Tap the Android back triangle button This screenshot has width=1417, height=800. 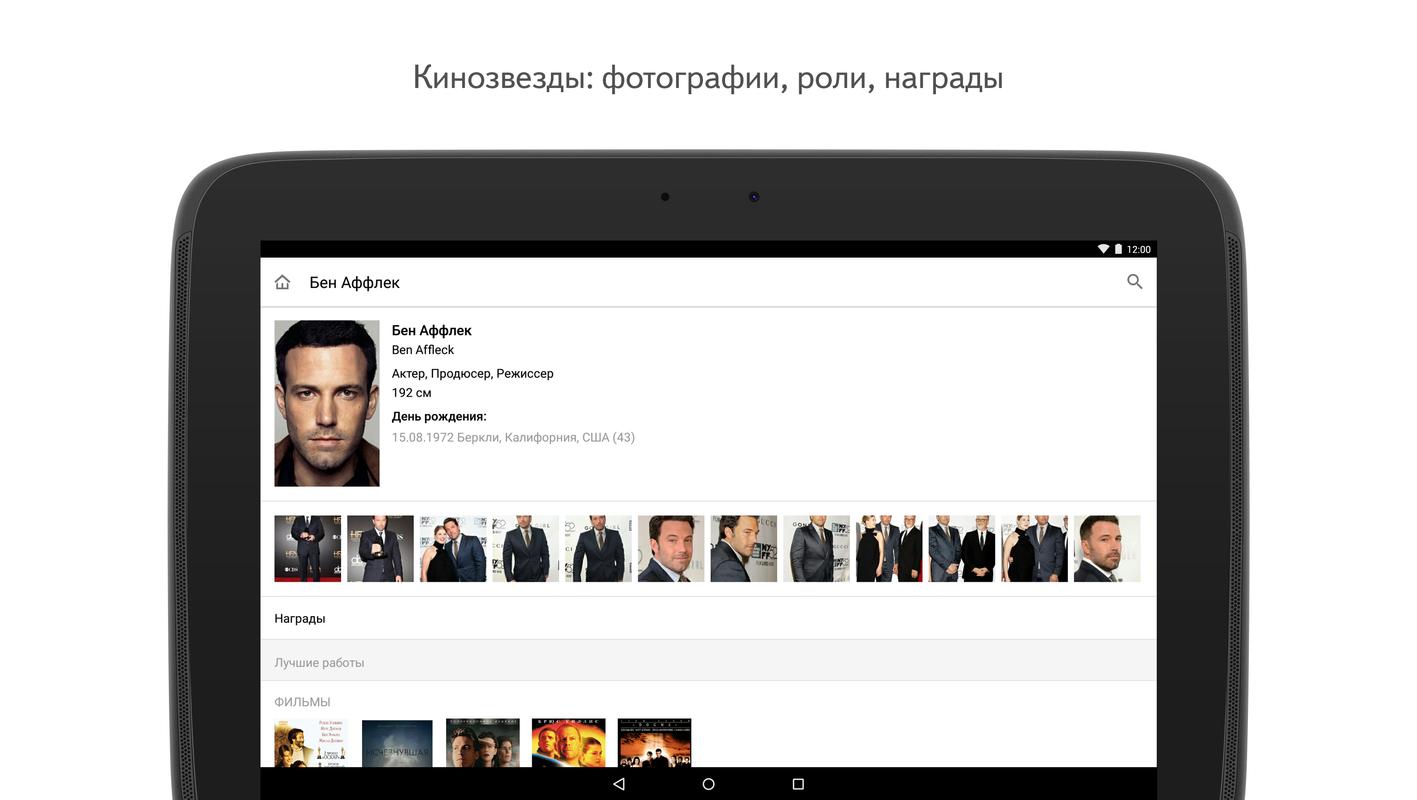pos(619,784)
